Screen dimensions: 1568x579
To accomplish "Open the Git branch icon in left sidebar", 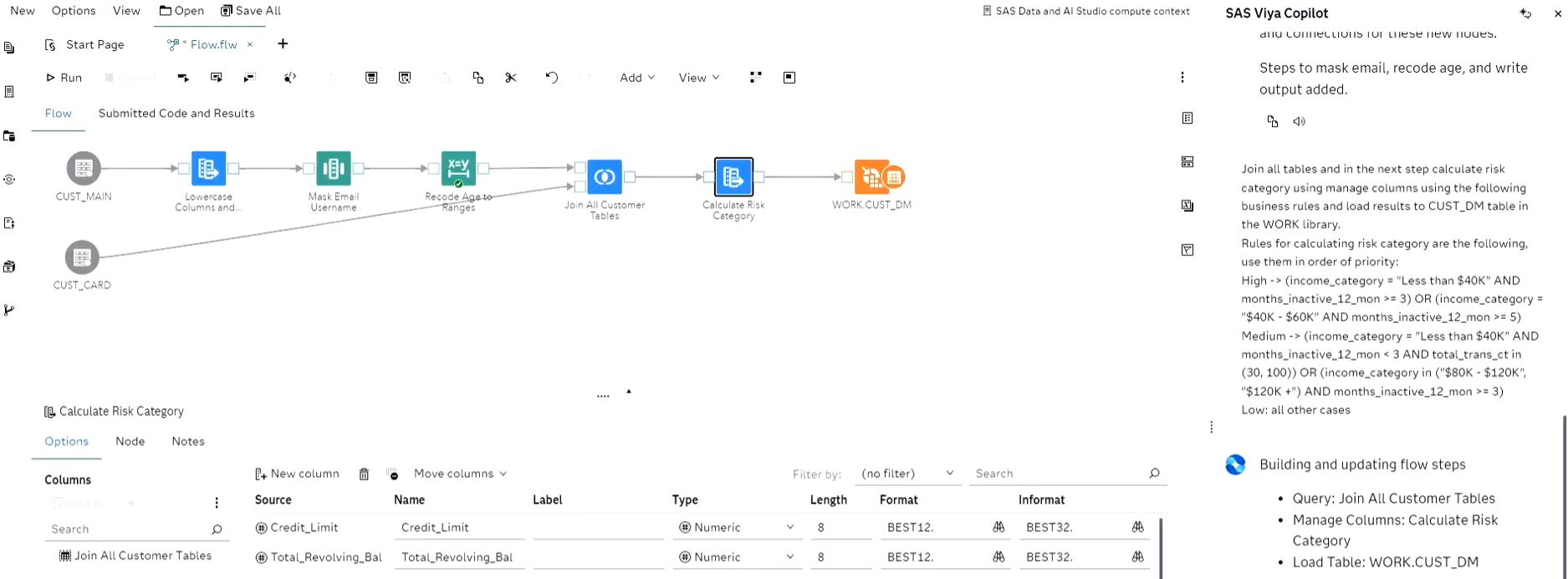I will point(9,310).
